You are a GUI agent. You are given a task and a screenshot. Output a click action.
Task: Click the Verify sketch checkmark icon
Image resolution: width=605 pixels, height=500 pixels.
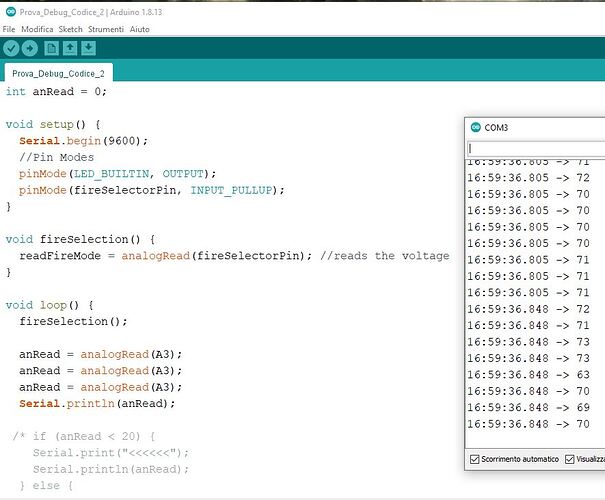(11, 49)
